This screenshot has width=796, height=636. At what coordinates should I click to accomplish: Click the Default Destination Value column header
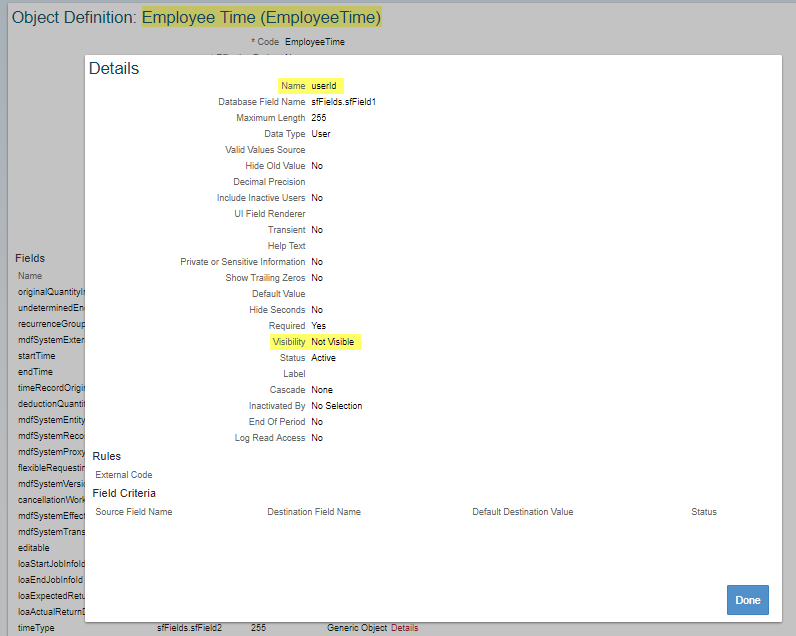522,512
